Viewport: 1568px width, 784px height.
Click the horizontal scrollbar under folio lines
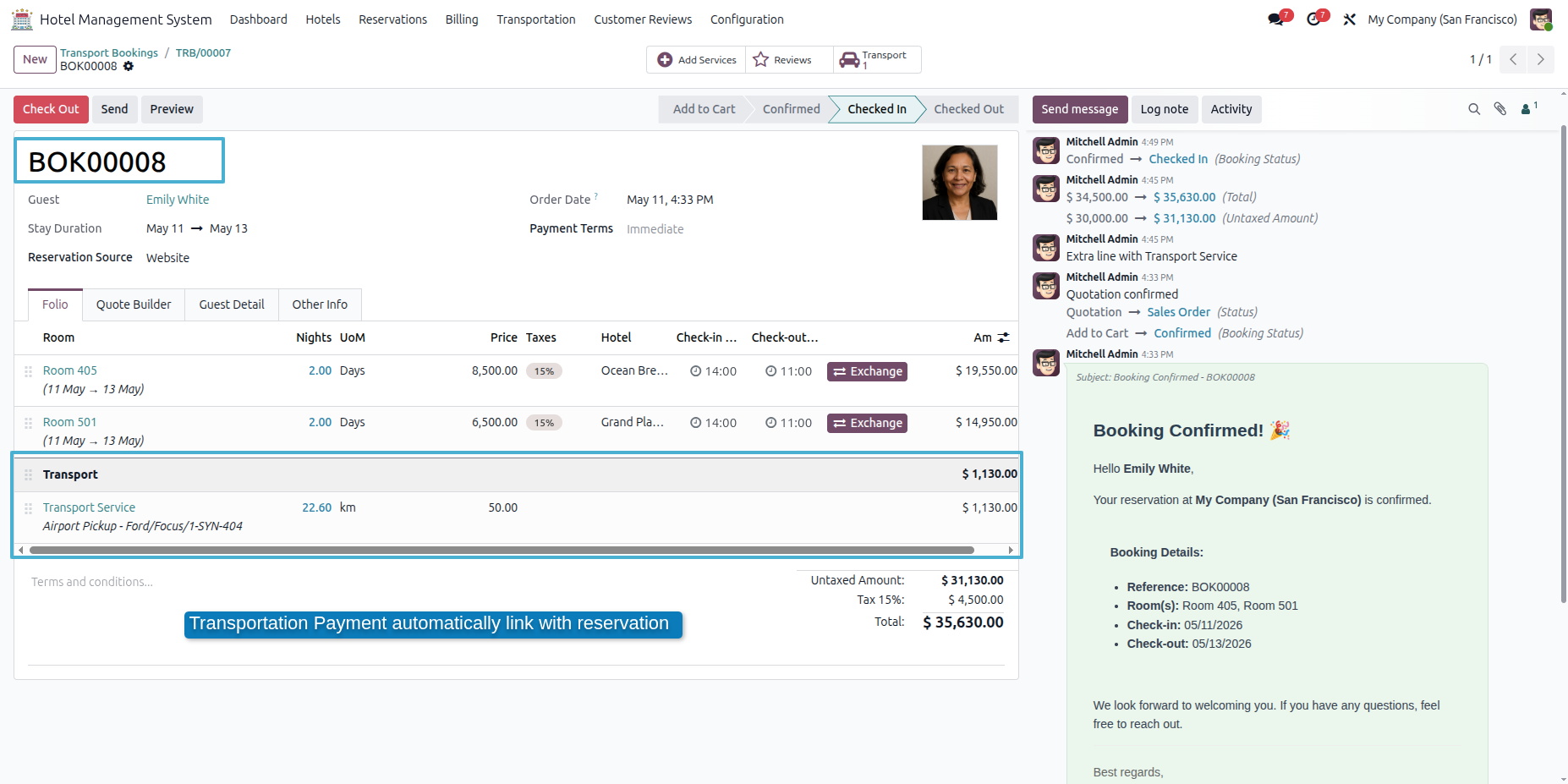[501, 550]
